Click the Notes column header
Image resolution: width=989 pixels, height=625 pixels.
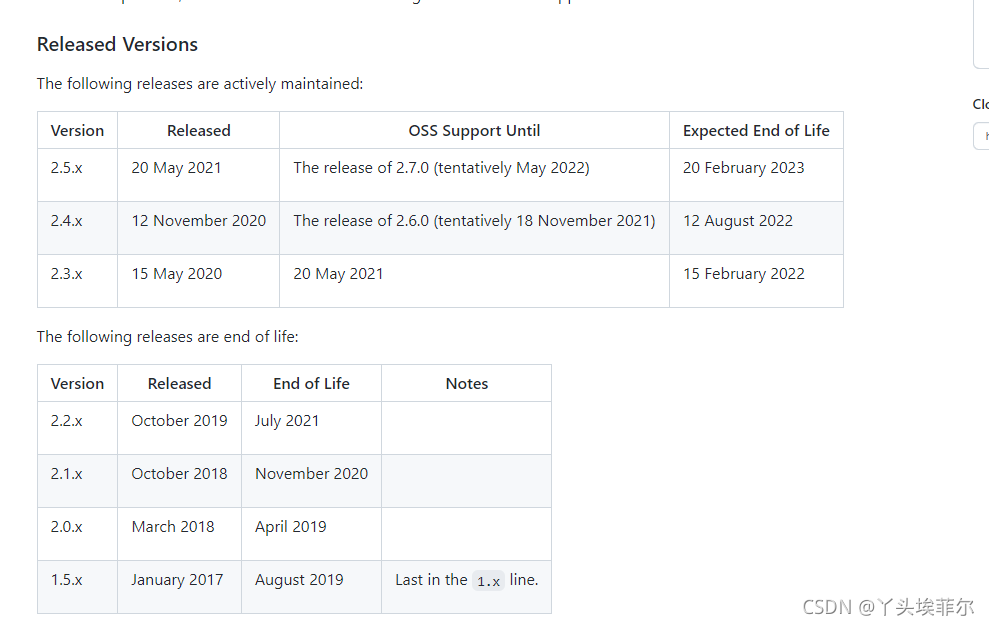coord(467,383)
